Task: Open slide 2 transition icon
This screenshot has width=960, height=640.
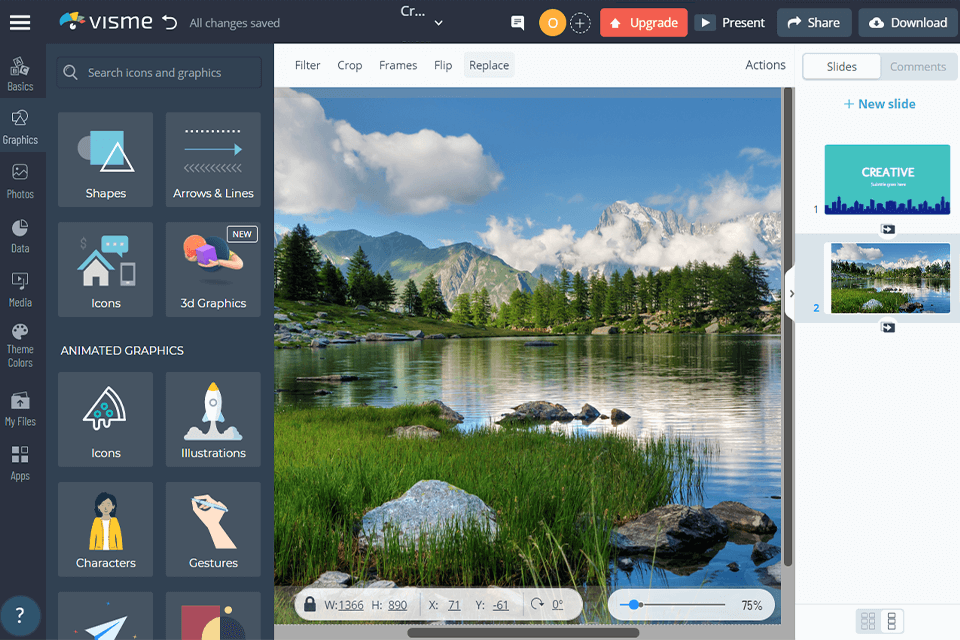Action: coord(888,328)
